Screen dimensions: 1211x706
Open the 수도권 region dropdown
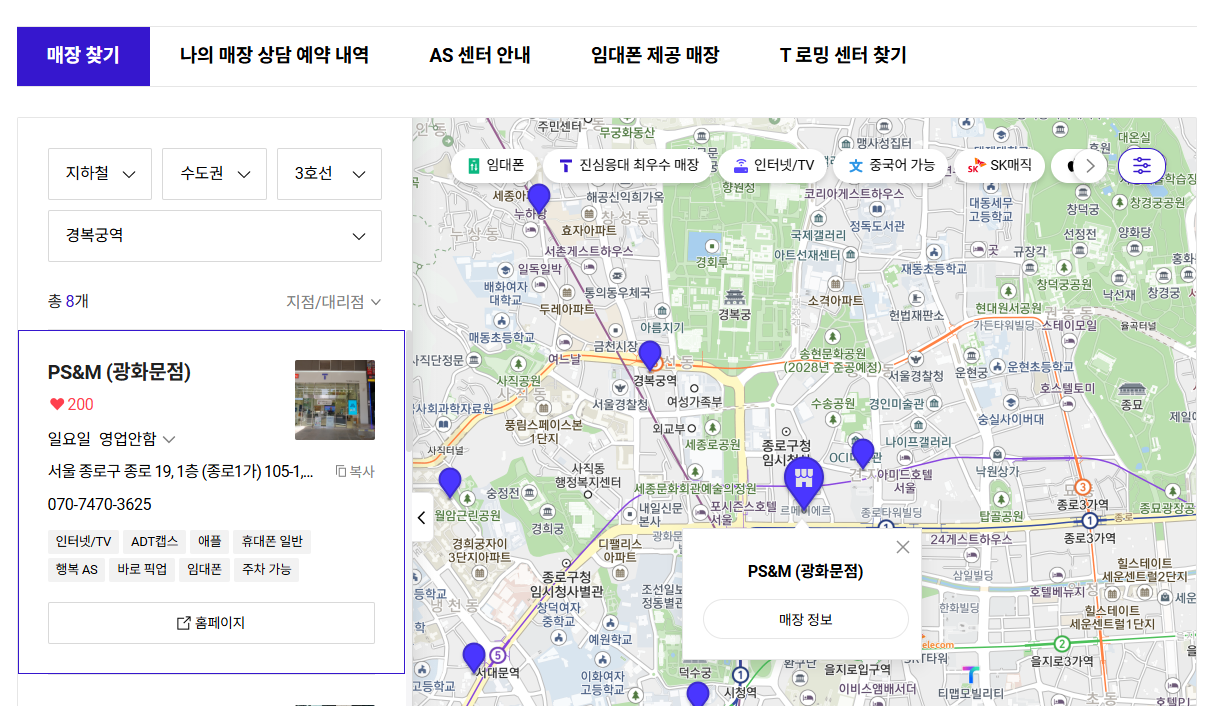point(215,174)
